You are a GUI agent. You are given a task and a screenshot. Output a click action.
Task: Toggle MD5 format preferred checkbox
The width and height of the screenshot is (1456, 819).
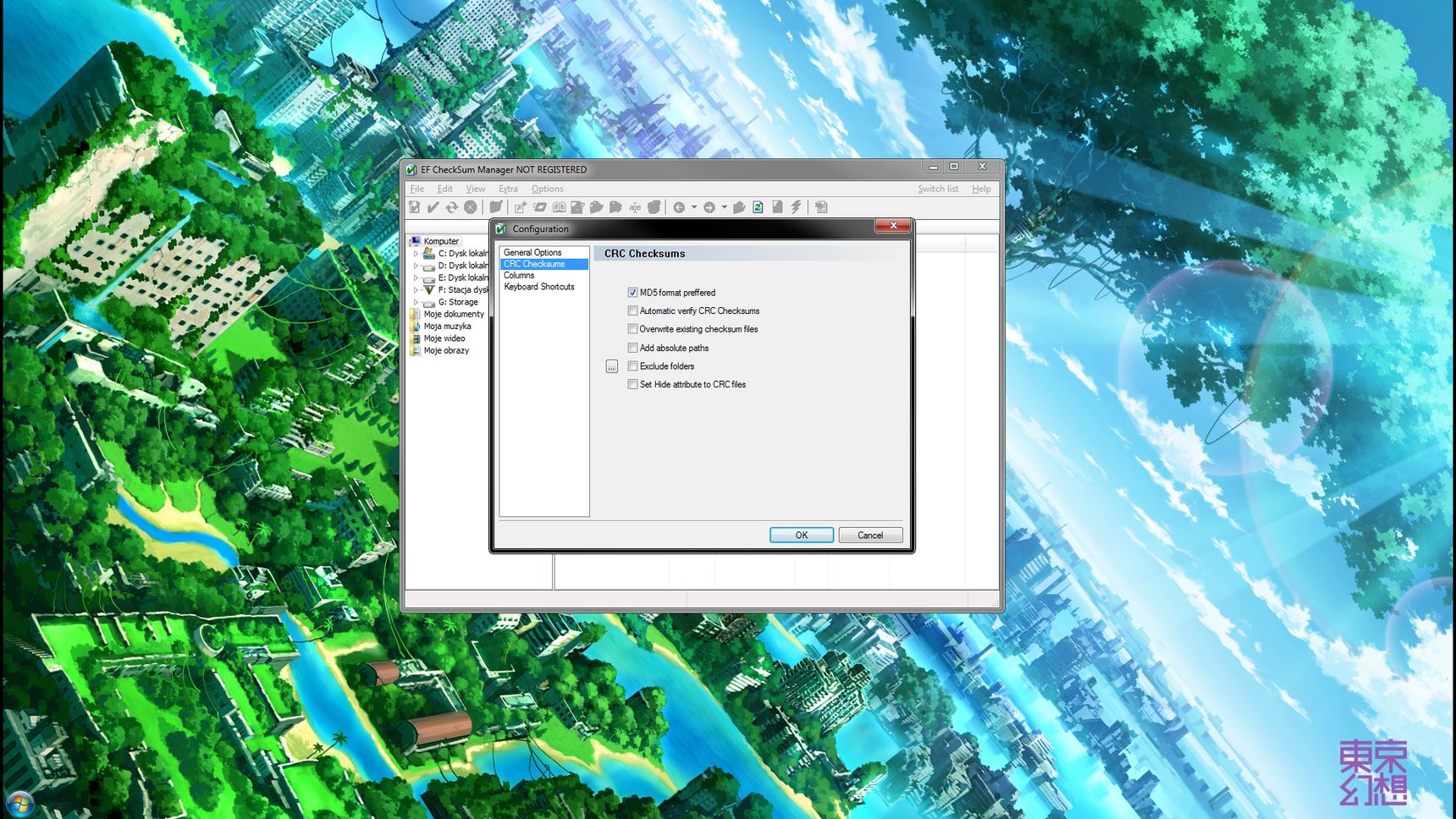coord(632,292)
